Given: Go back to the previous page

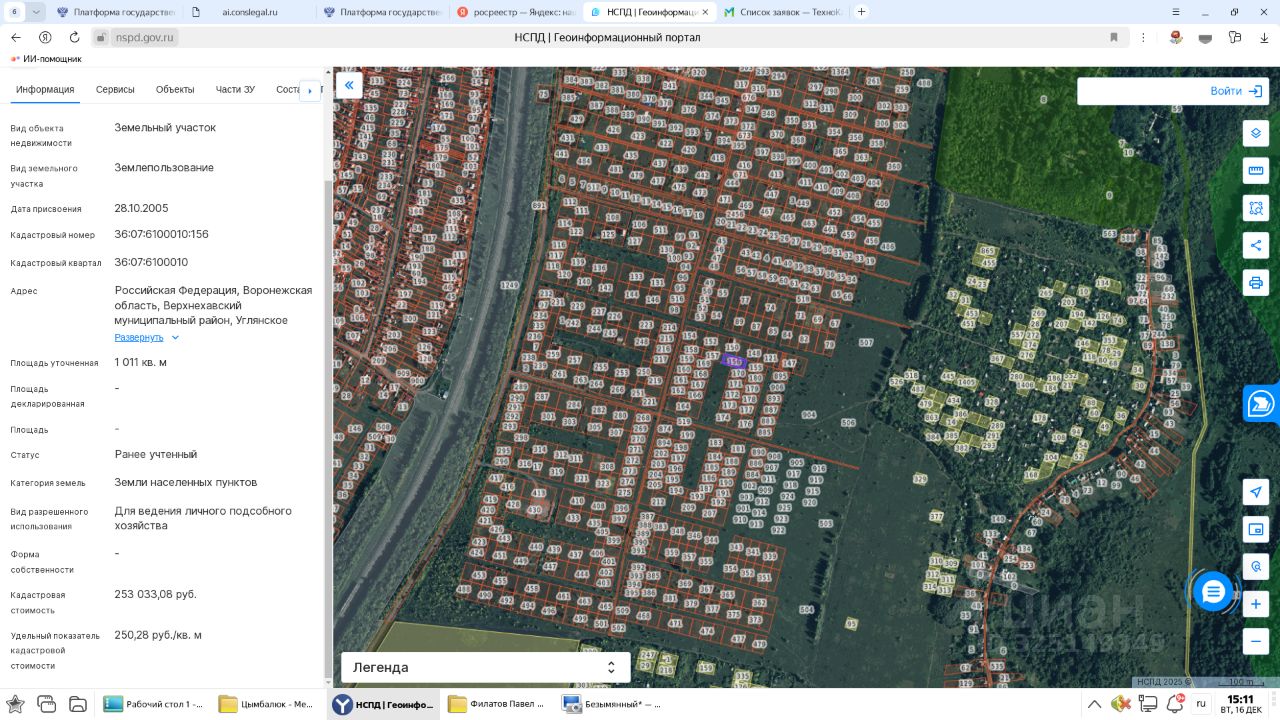Looking at the screenshot, I should 16,37.
